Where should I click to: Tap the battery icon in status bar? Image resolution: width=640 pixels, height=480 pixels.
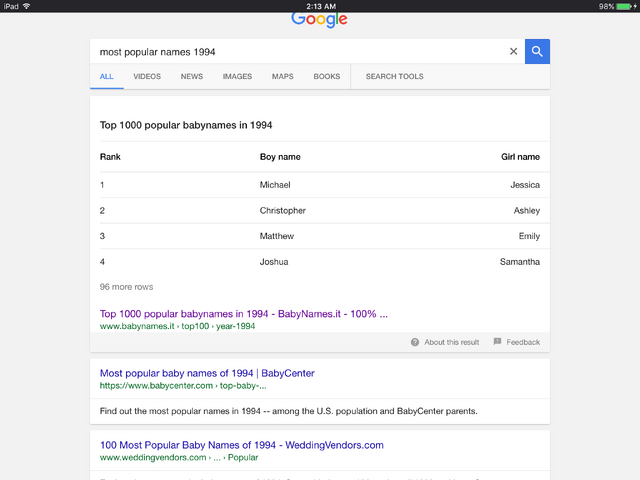625,6
